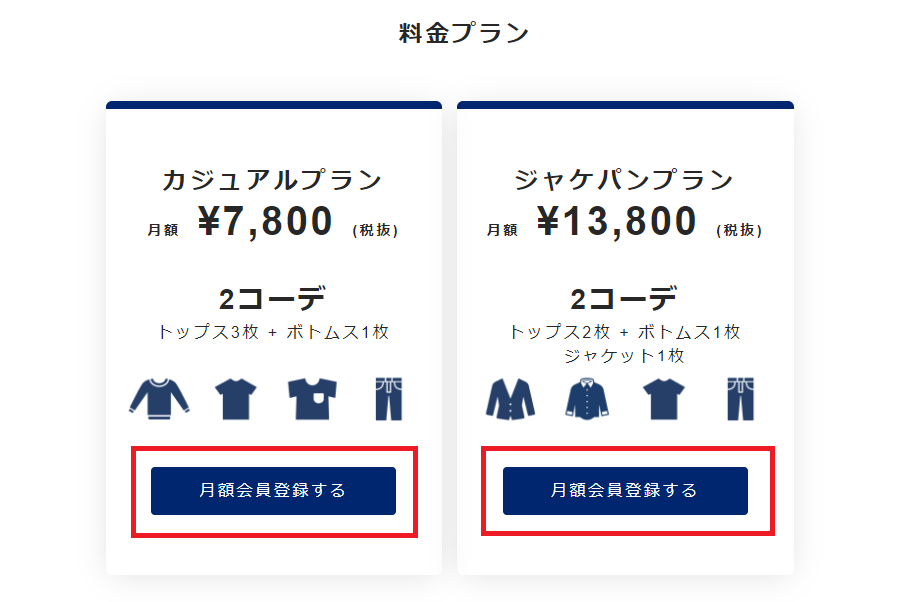
Task: Select the ¥7,800 price text
Action: [265, 221]
